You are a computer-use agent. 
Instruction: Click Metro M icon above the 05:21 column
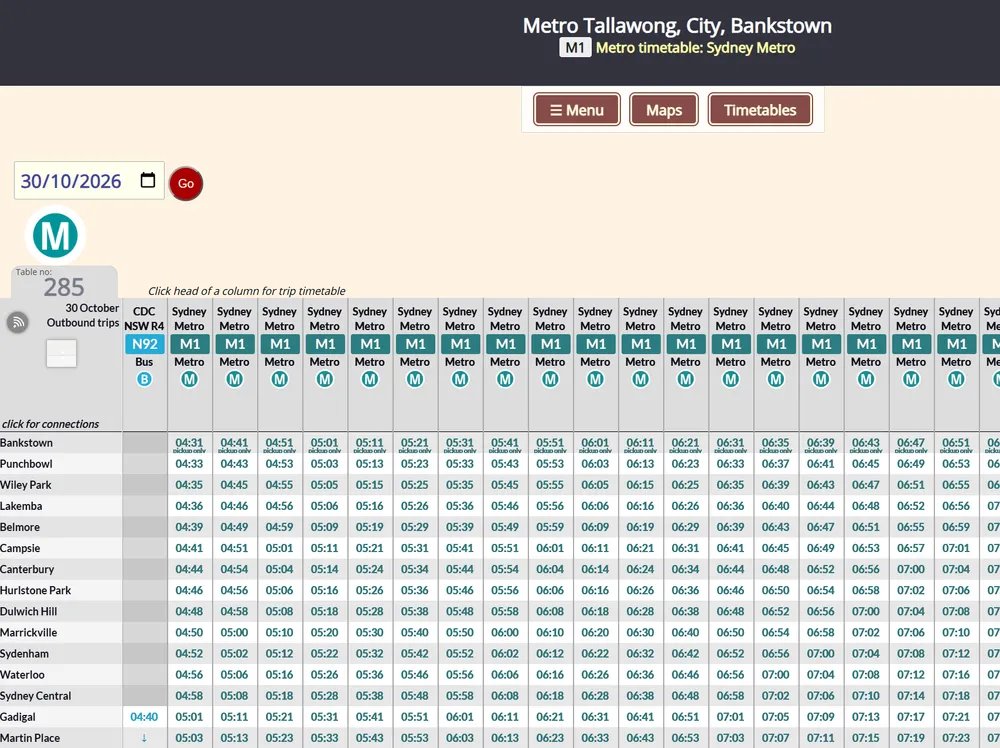(415, 379)
